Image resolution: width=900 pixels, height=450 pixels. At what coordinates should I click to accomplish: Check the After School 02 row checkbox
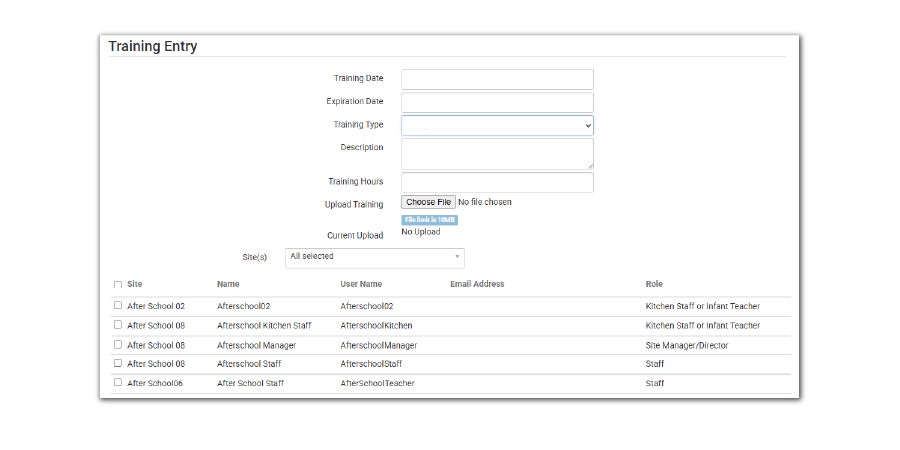[118, 306]
